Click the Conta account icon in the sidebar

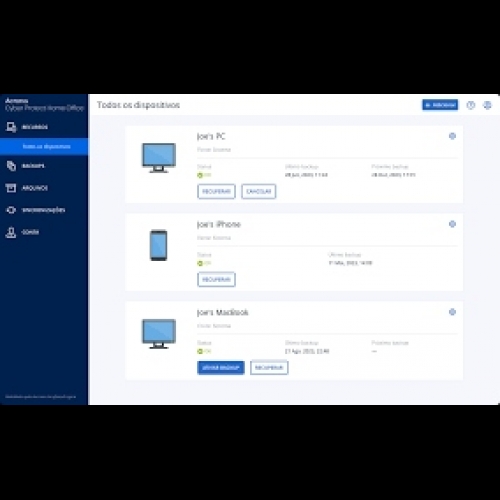[11, 232]
